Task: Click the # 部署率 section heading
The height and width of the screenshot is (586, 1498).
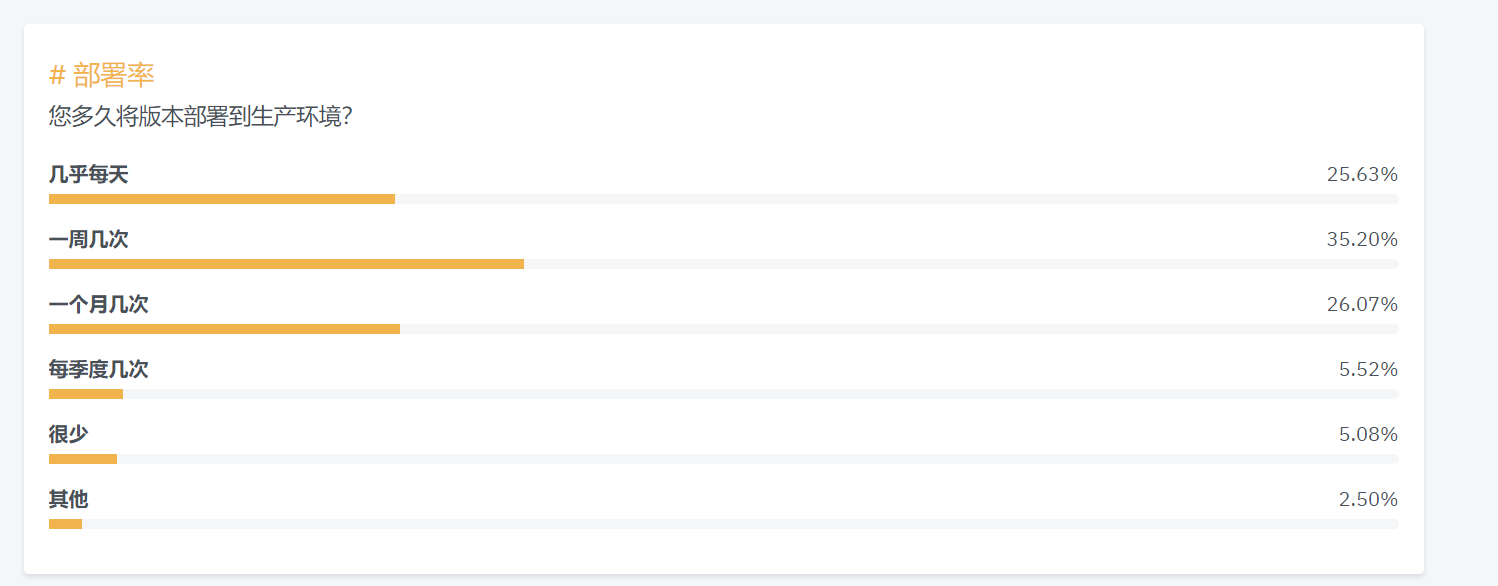Action: [102, 75]
